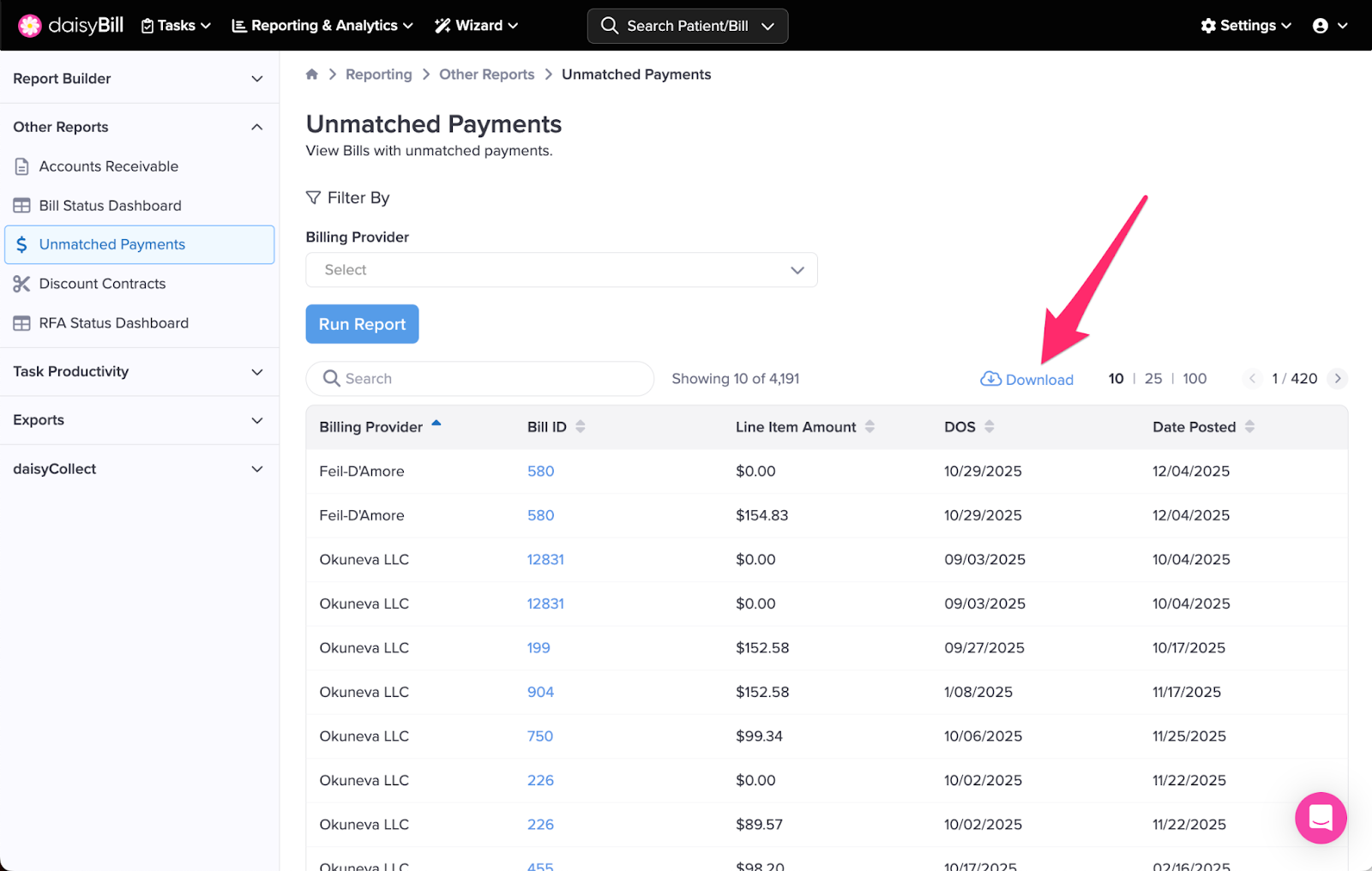This screenshot has width=1372, height=871.
Task: Open the Billing Provider Select dropdown
Action: point(561,270)
